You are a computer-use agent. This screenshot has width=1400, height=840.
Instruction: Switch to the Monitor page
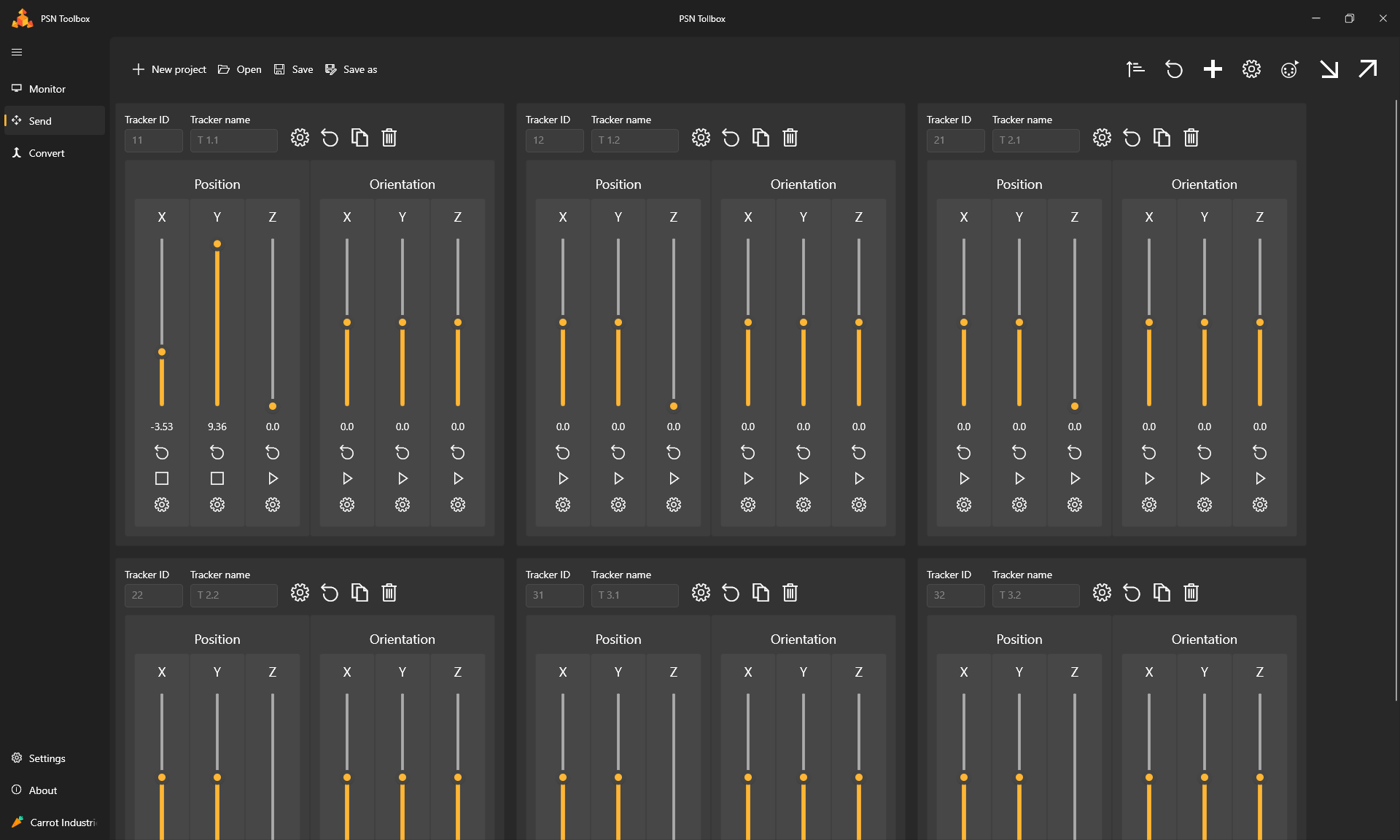pos(47,89)
